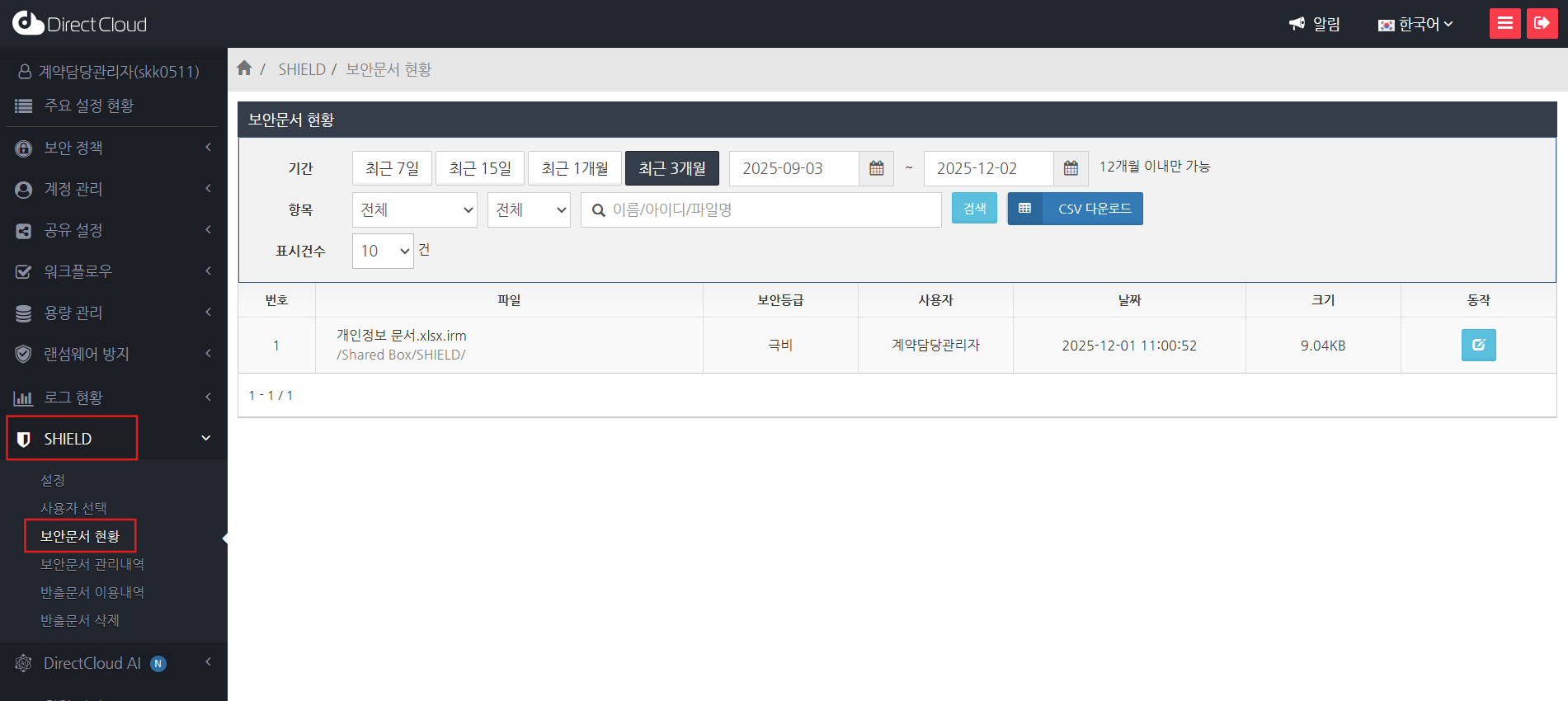This screenshot has width=1568, height=701.
Task: Click the red hamburger menu button
Action: click(1504, 24)
